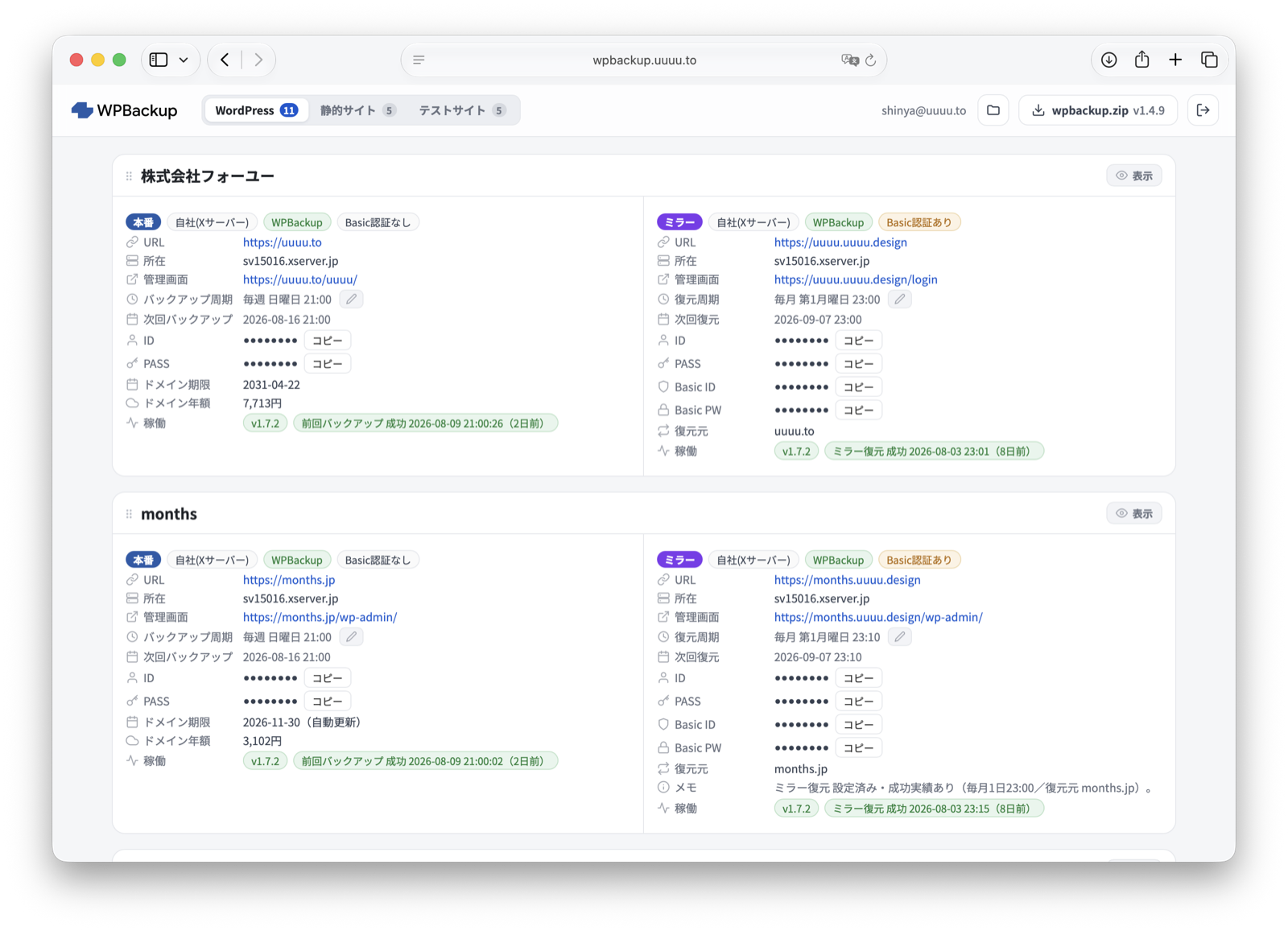Viewport: 1288px width, 931px height.
Task: Toggle the Safari sidebar icon
Action: pyautogui.click(x=159, y=60)
